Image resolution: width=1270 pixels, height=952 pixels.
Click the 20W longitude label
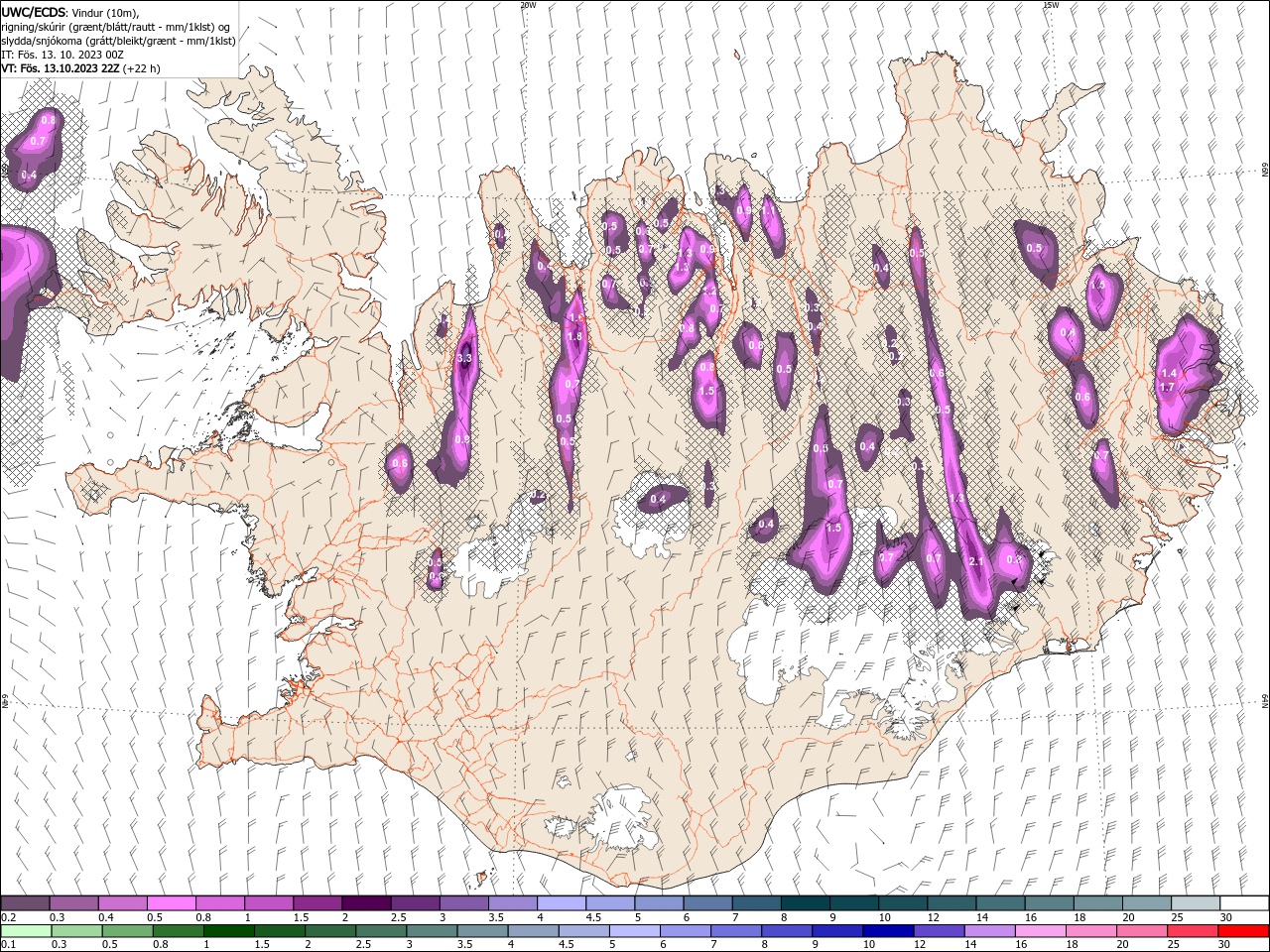point(528,5)
